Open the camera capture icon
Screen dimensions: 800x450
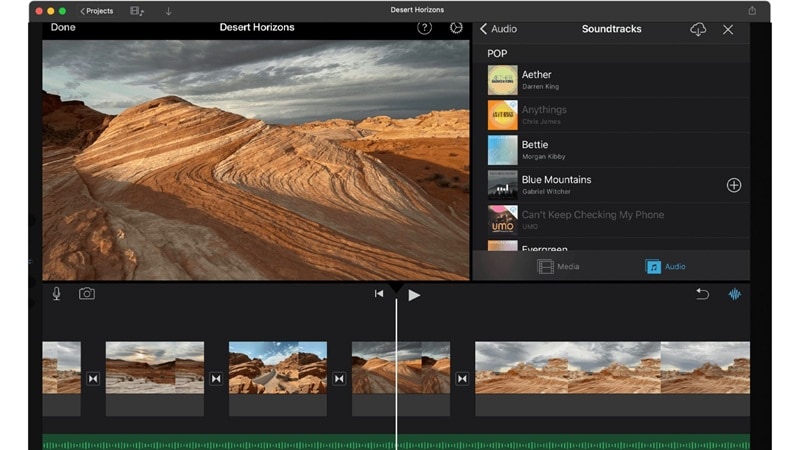click(87, 294)
